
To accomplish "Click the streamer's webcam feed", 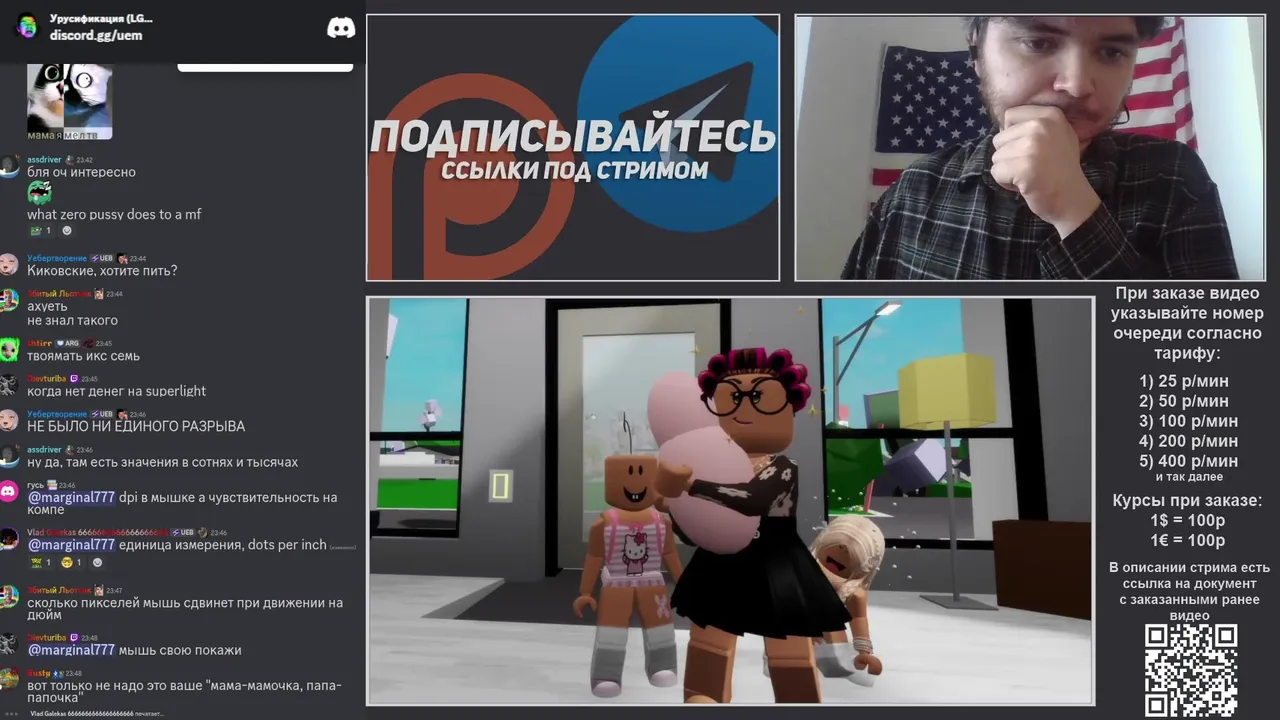I will coord(1030,148).
